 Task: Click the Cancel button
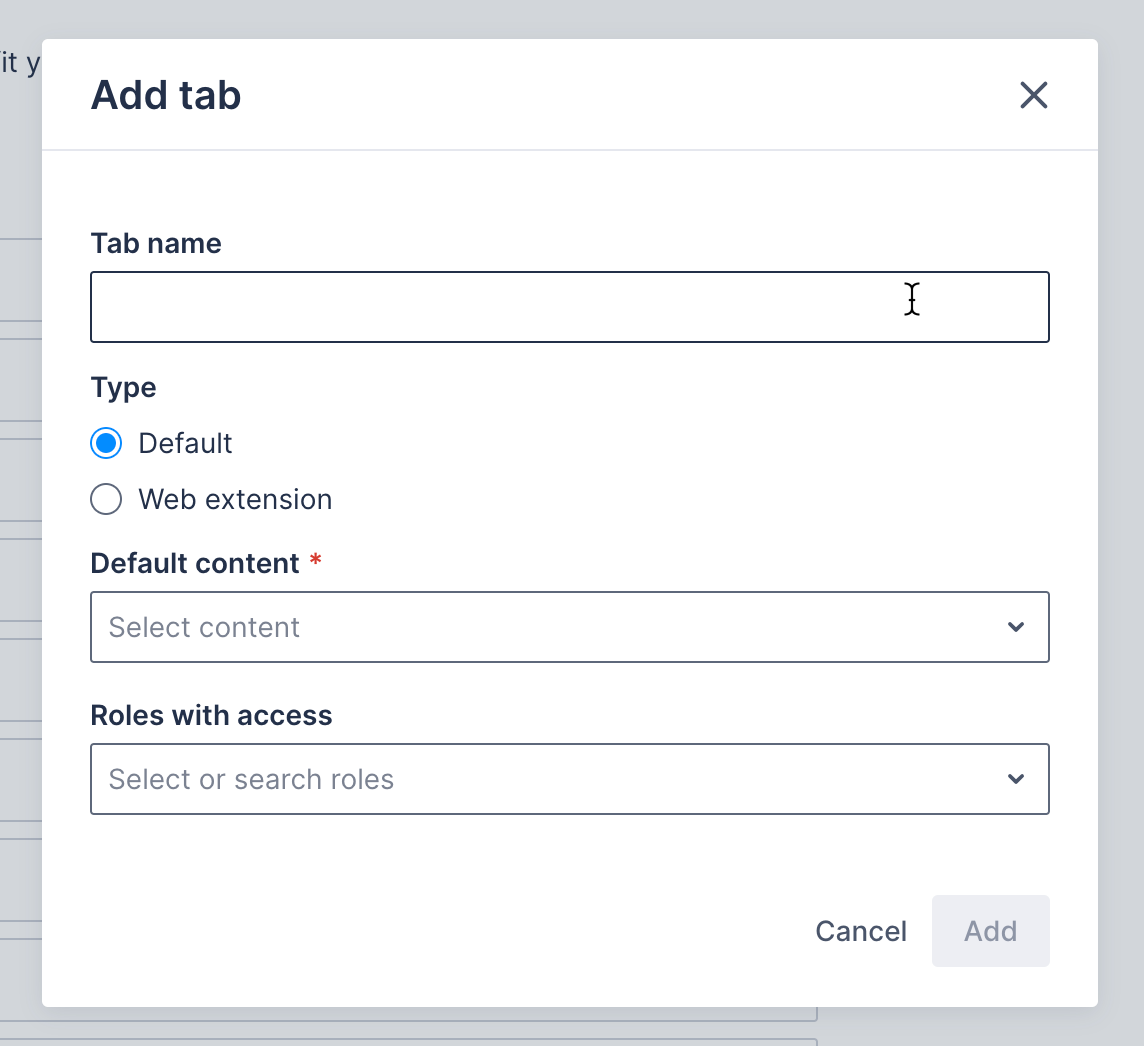pyautogui.click(x=860, y=931)
